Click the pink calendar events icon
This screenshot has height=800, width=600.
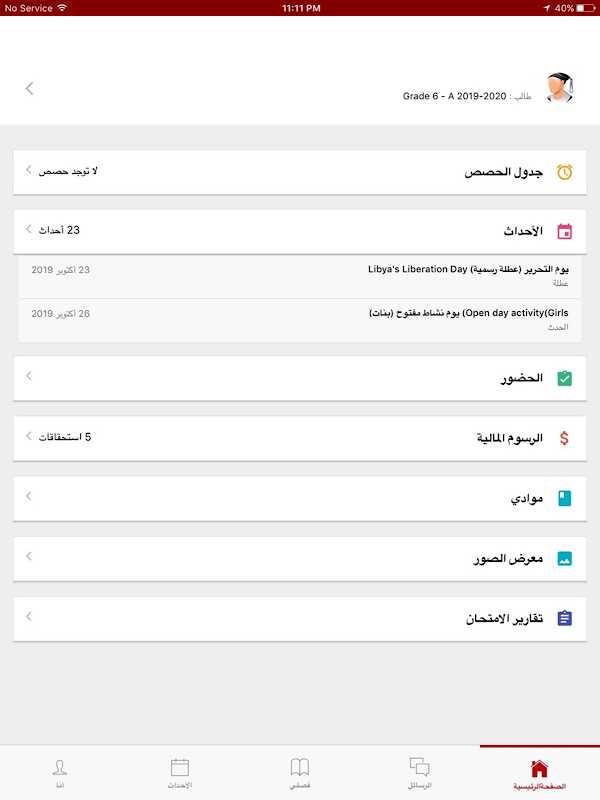point(565,231)
